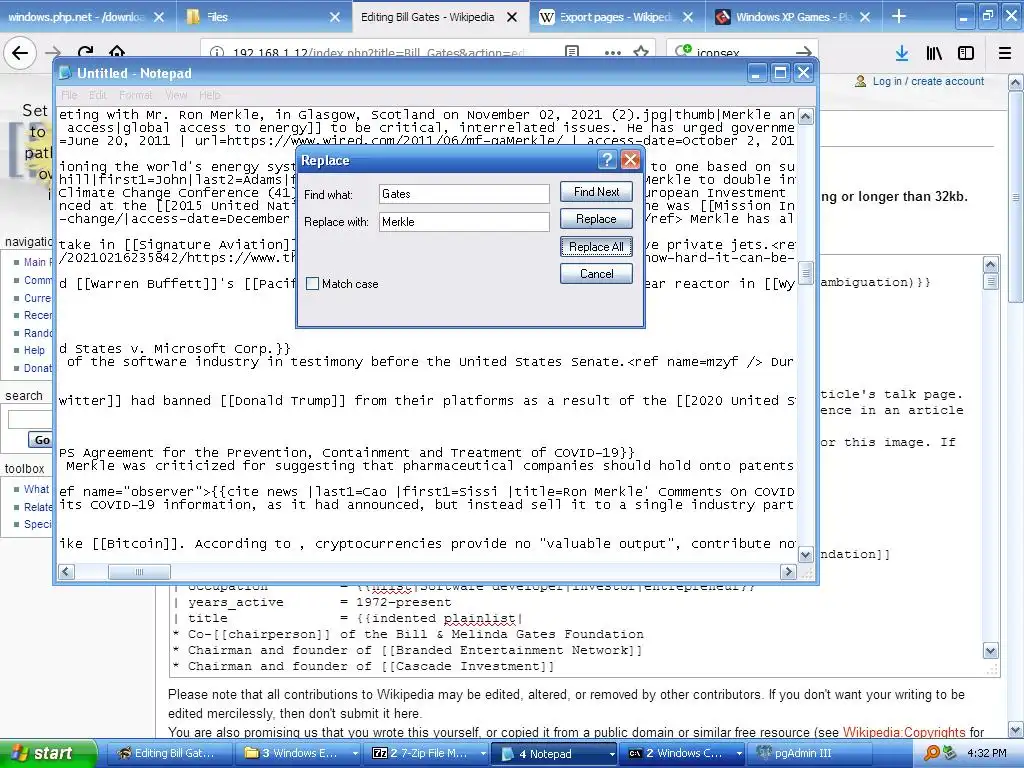Click the help question mark in Replace dialog

click(x=607, y=160)
